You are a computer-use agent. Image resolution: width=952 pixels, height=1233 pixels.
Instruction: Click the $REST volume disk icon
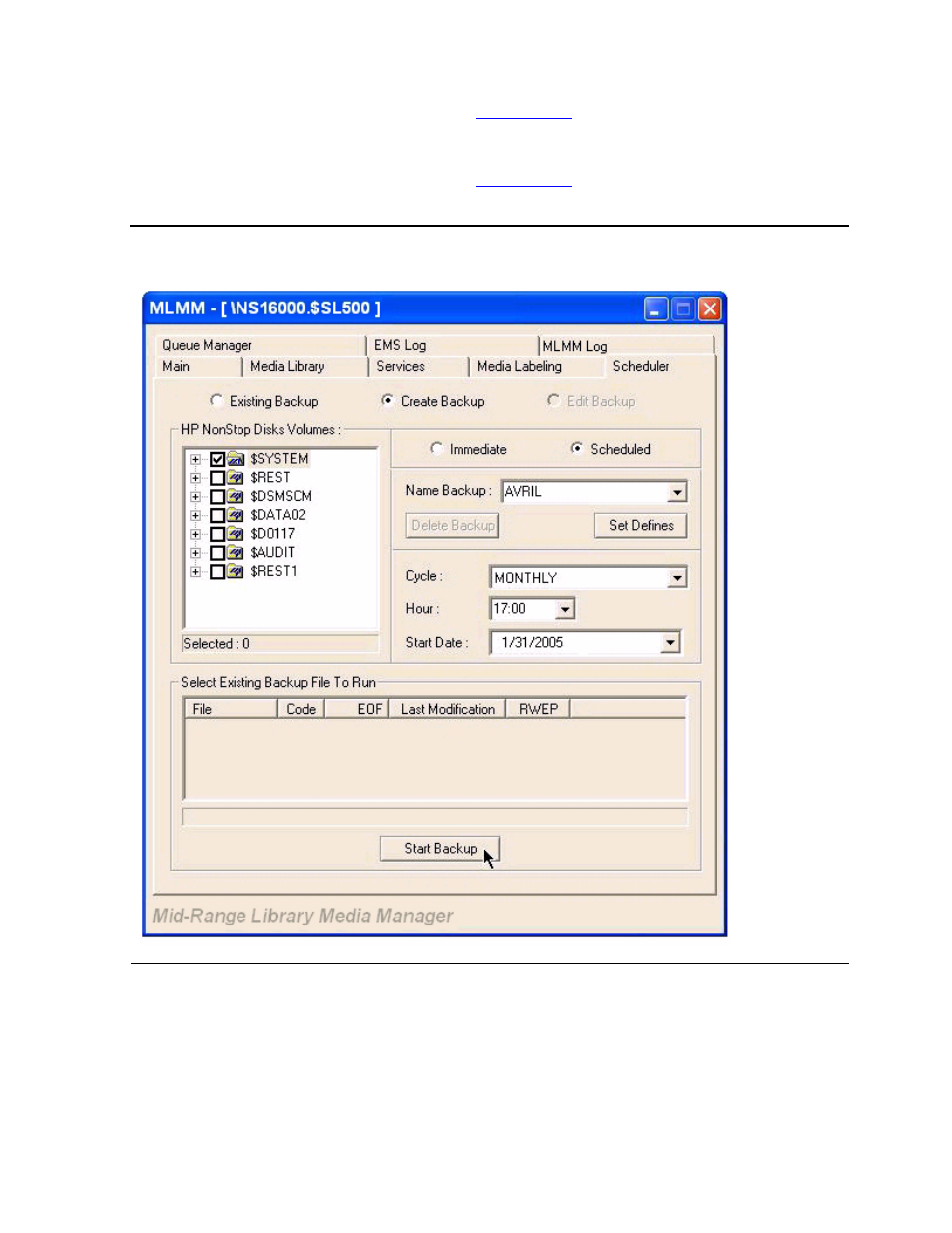click(236, 478)
